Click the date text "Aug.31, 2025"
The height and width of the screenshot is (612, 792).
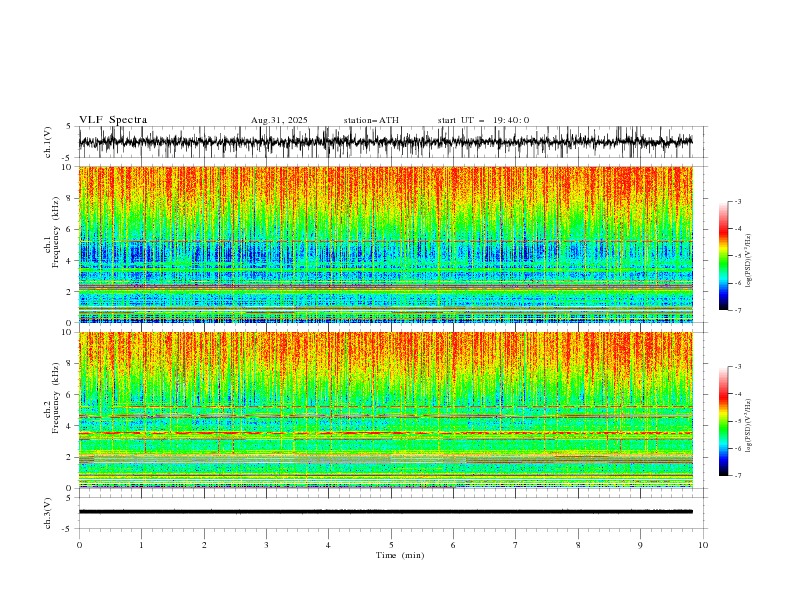279,120
